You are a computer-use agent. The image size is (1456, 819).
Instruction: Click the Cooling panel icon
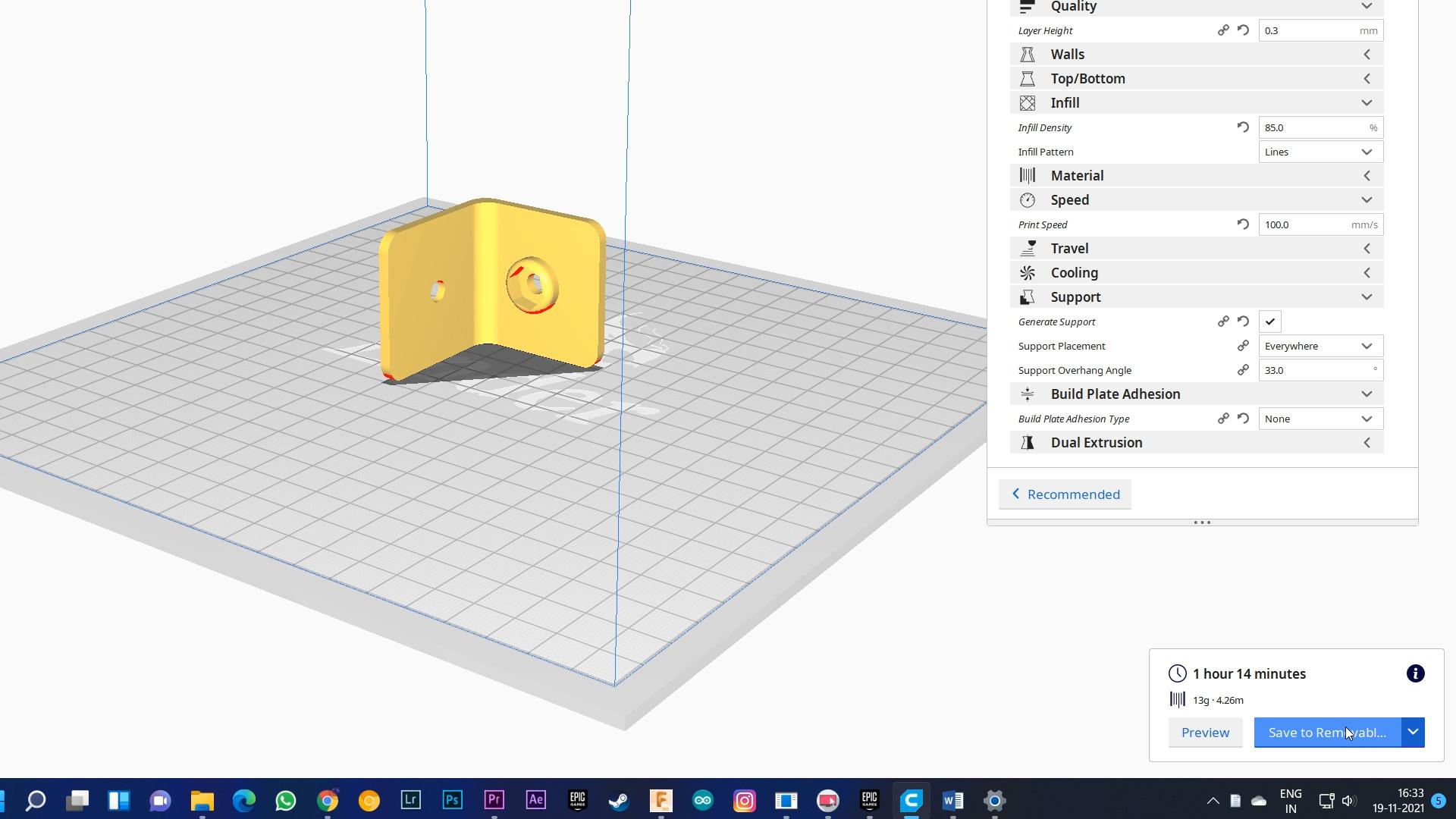tap(1027, 272)
